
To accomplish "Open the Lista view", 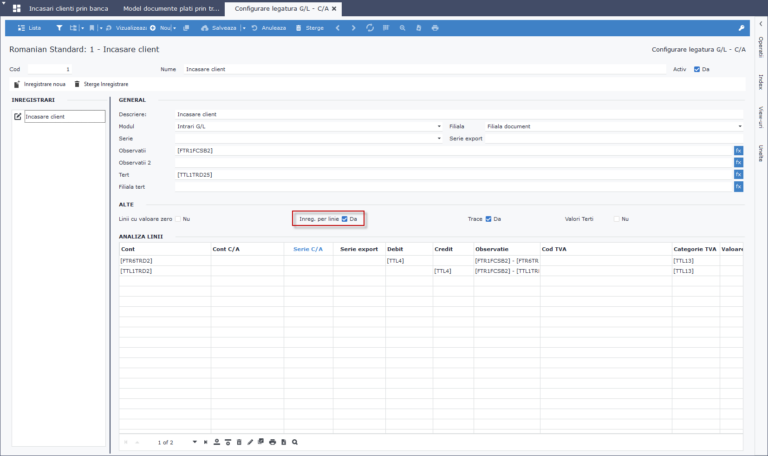I will click(29, 28).
